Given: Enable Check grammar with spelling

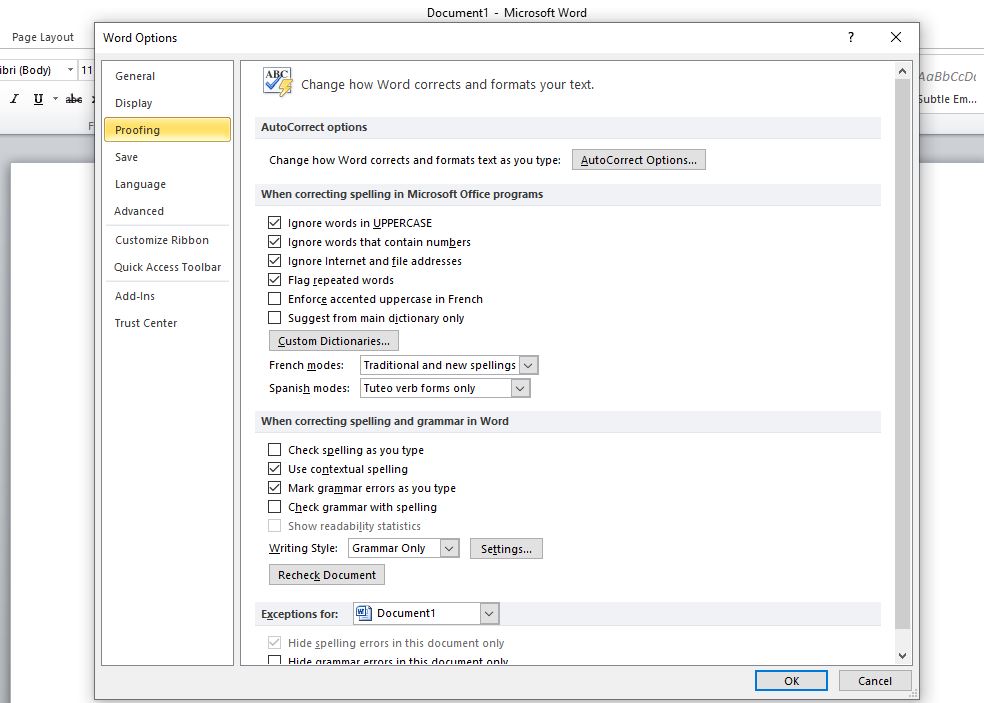Looking at the screenshot, I should pyautogui.click(x=274, y=506).
